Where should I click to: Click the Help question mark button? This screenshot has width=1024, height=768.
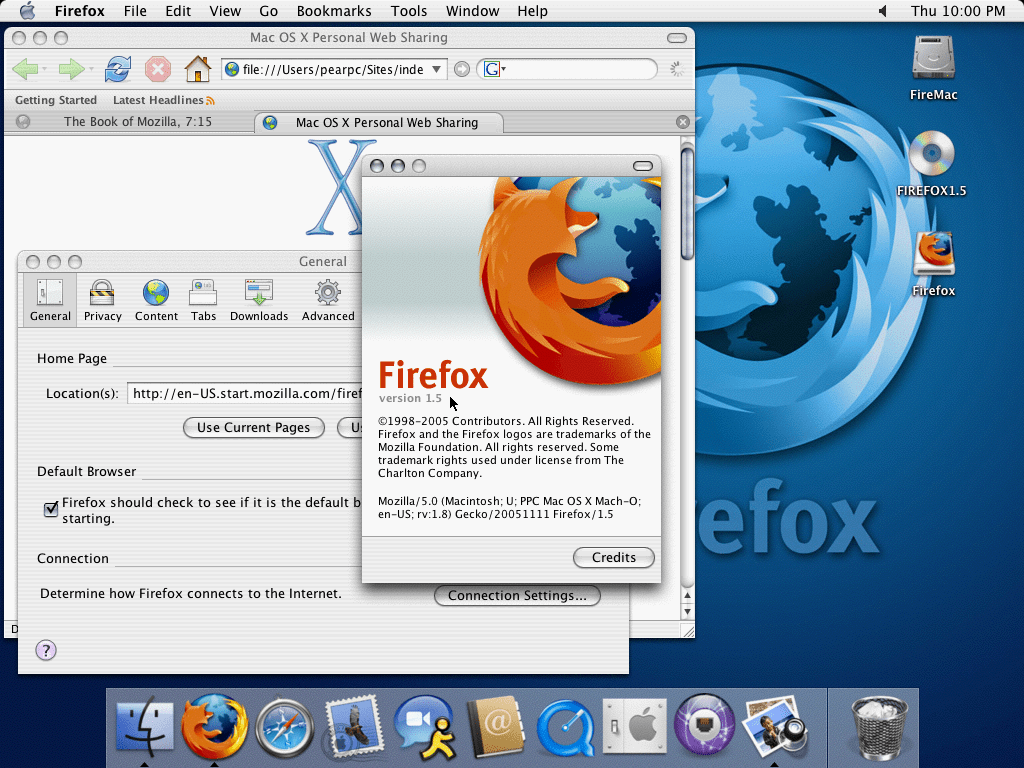tap(45, 650)
